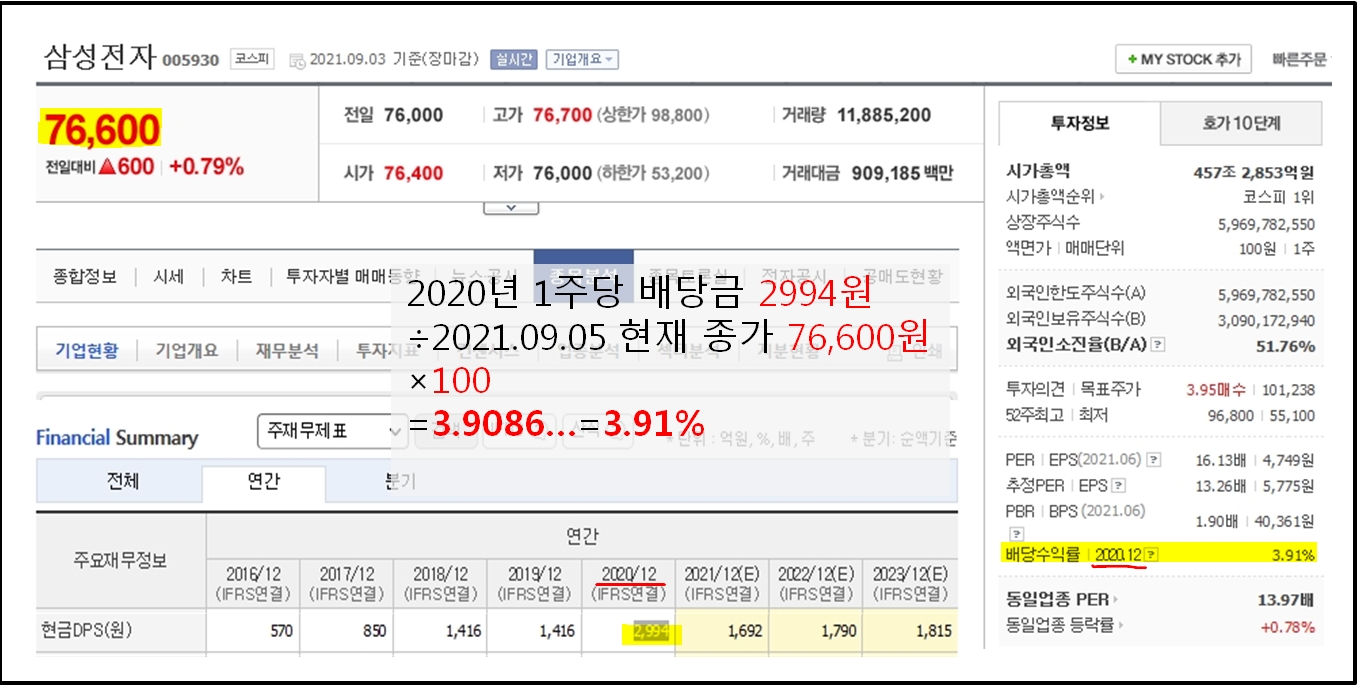The width and height of the screenshot is (1359, 686).
Task: Click the 동일업종 등락률 link
Action: tap(1060, 626)
